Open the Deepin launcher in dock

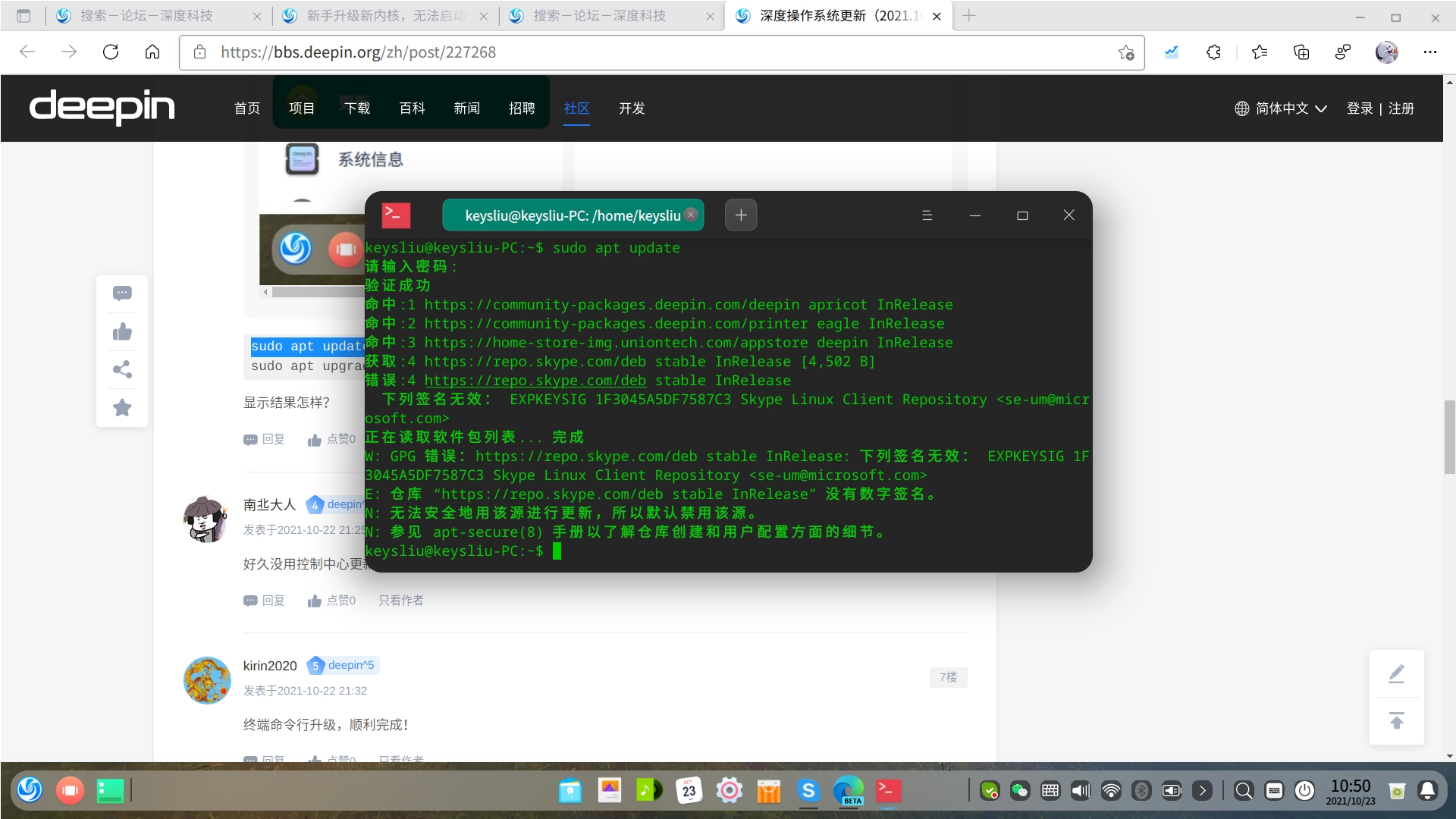click(30, 790)
